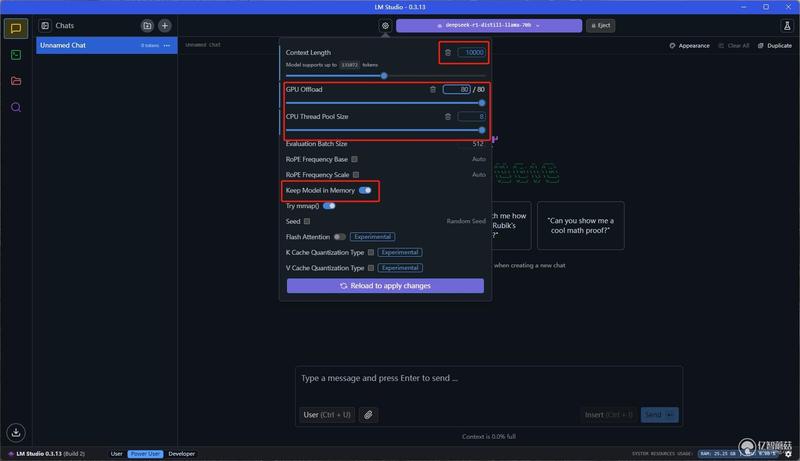The height and width of the screenshot is (461, 800).
Task: Open the Developer terminal section icon
Action: (x=16, y=55)
